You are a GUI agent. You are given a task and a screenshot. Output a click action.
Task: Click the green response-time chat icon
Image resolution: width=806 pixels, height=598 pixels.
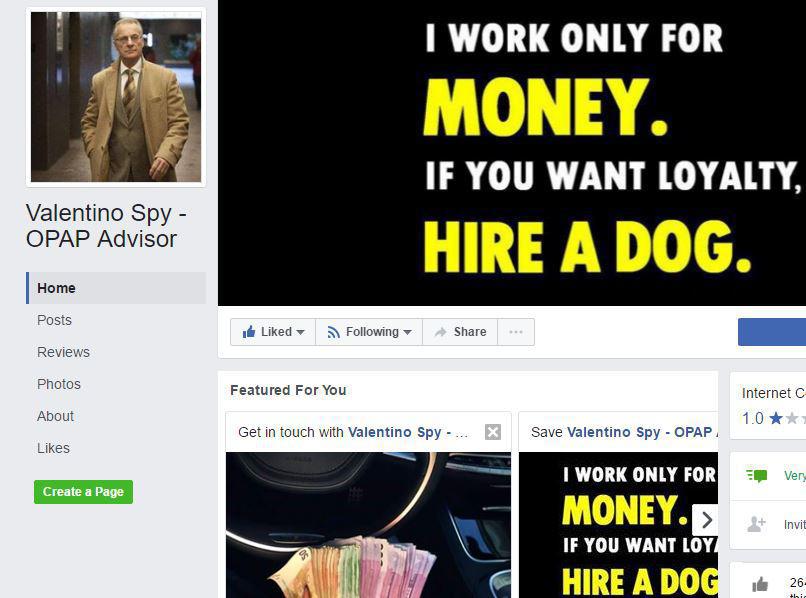(757, 476)
